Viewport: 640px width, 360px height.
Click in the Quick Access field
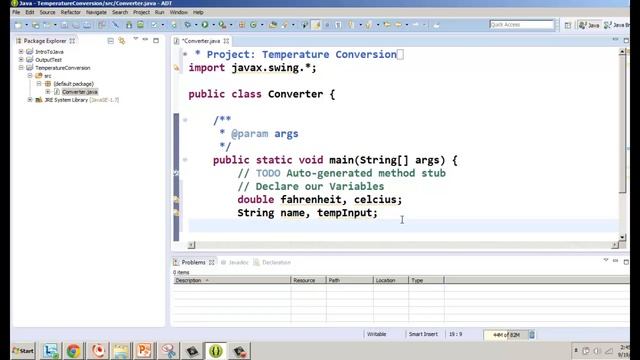coord(522,25)
